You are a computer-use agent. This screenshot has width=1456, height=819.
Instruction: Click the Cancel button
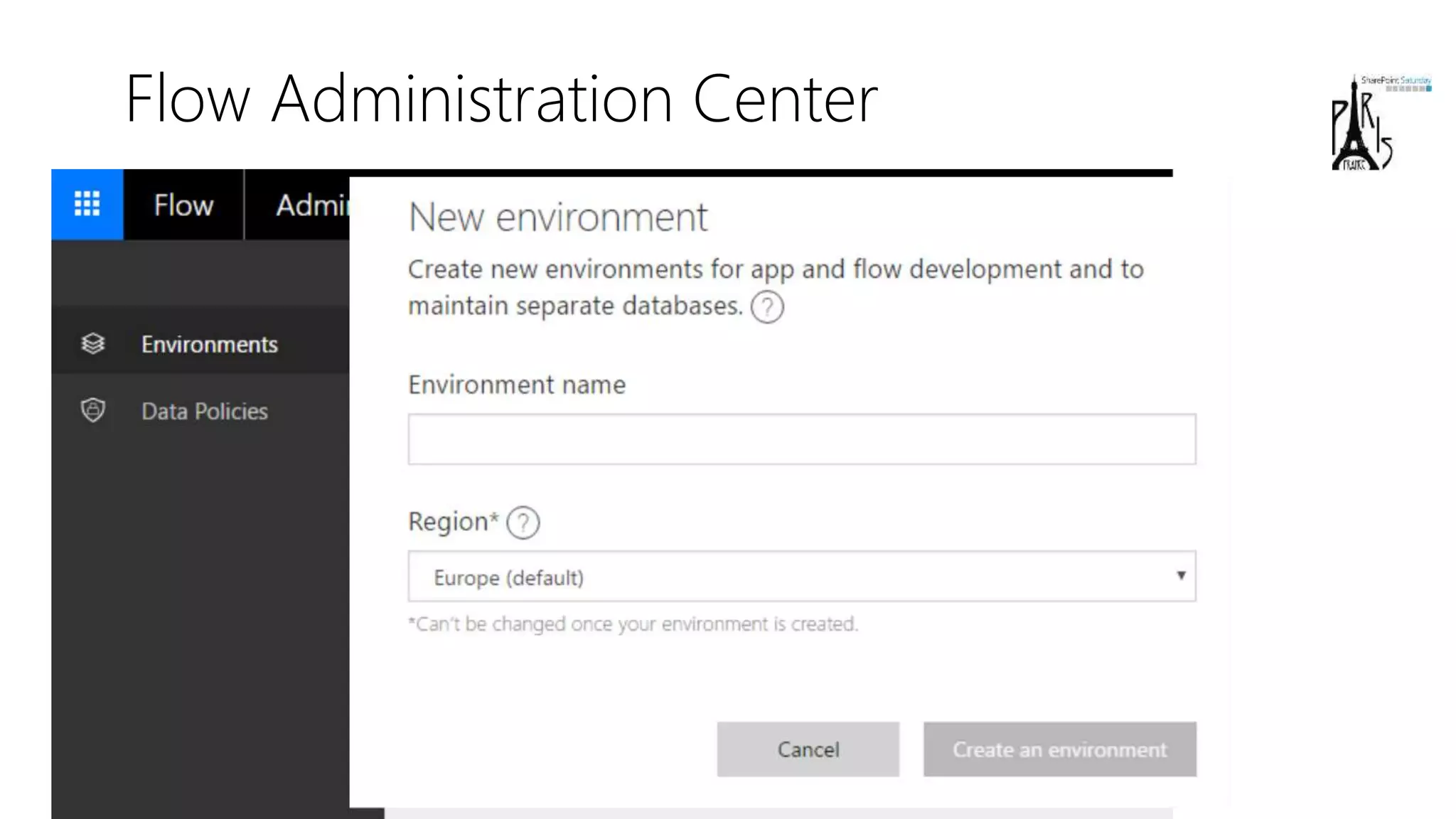(808, 749)
